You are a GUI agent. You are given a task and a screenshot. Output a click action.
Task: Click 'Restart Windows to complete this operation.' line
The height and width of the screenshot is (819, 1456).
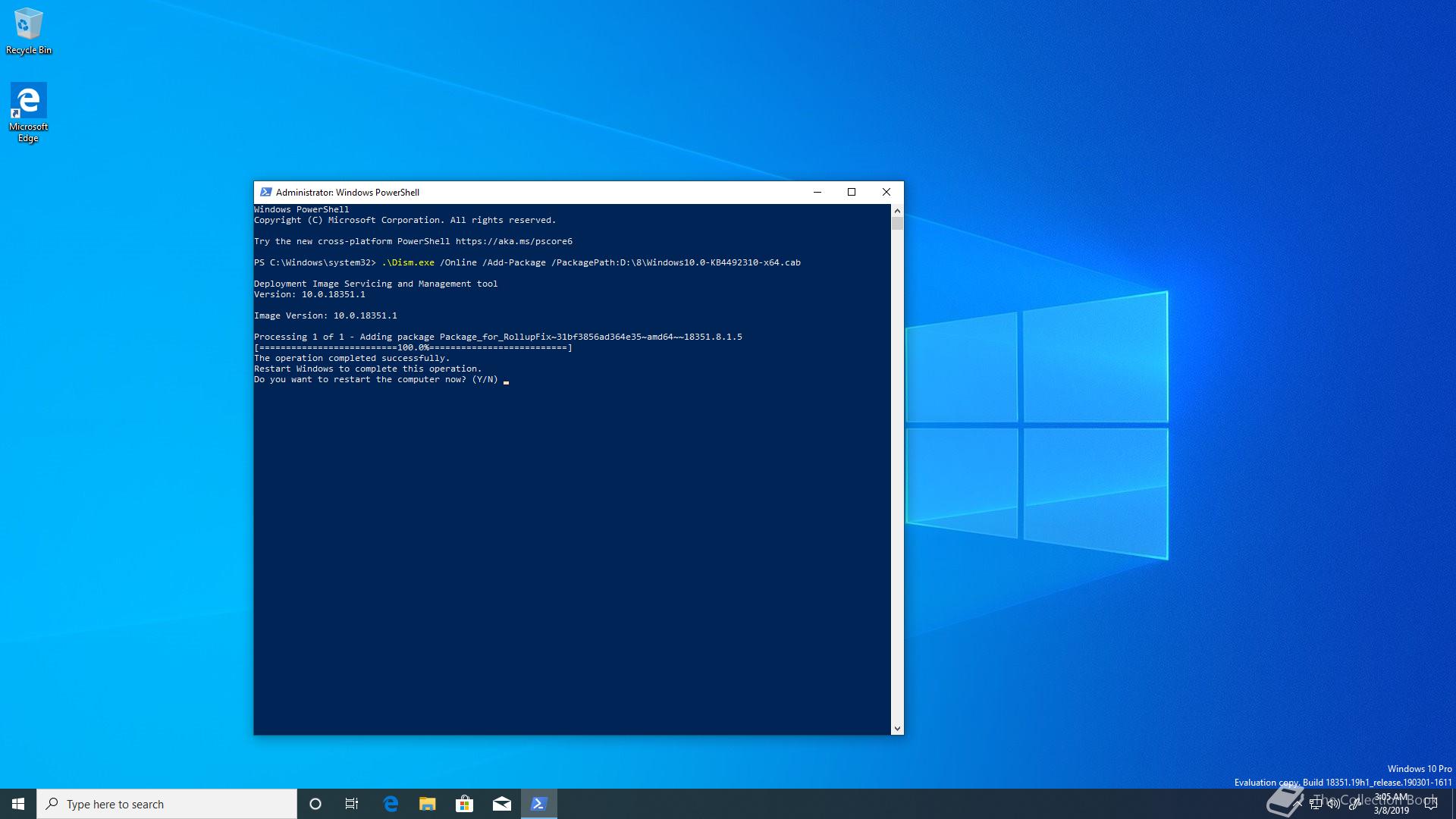368,369
